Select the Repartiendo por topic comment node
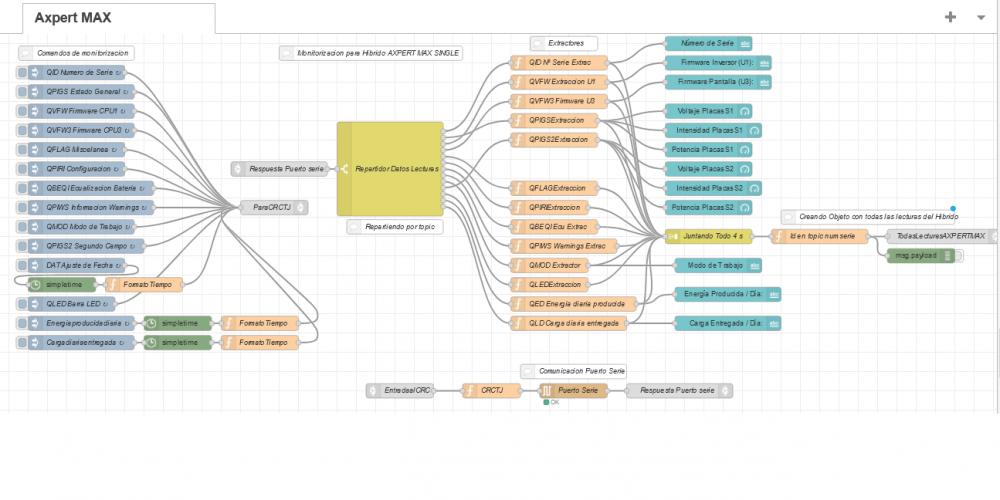Viewport: 1000px width, 500px height. [395, 226]
